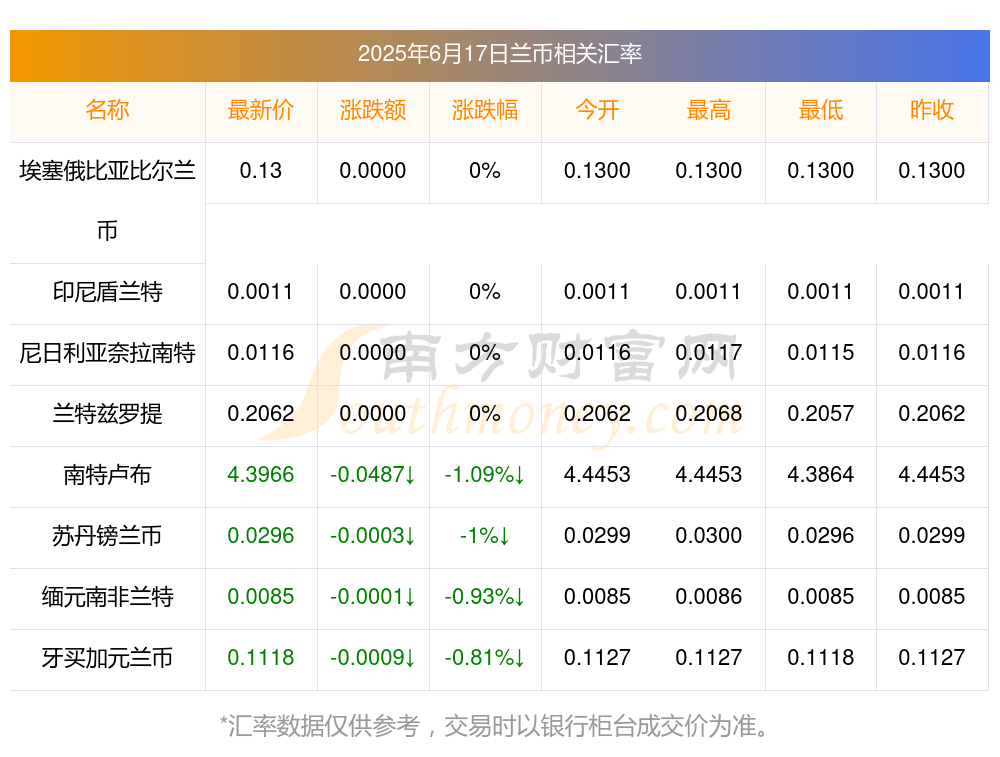Viewport: 1000px width, 757px height.
Task: Click the lowest value 4.3864
Action: click(820, 474)
